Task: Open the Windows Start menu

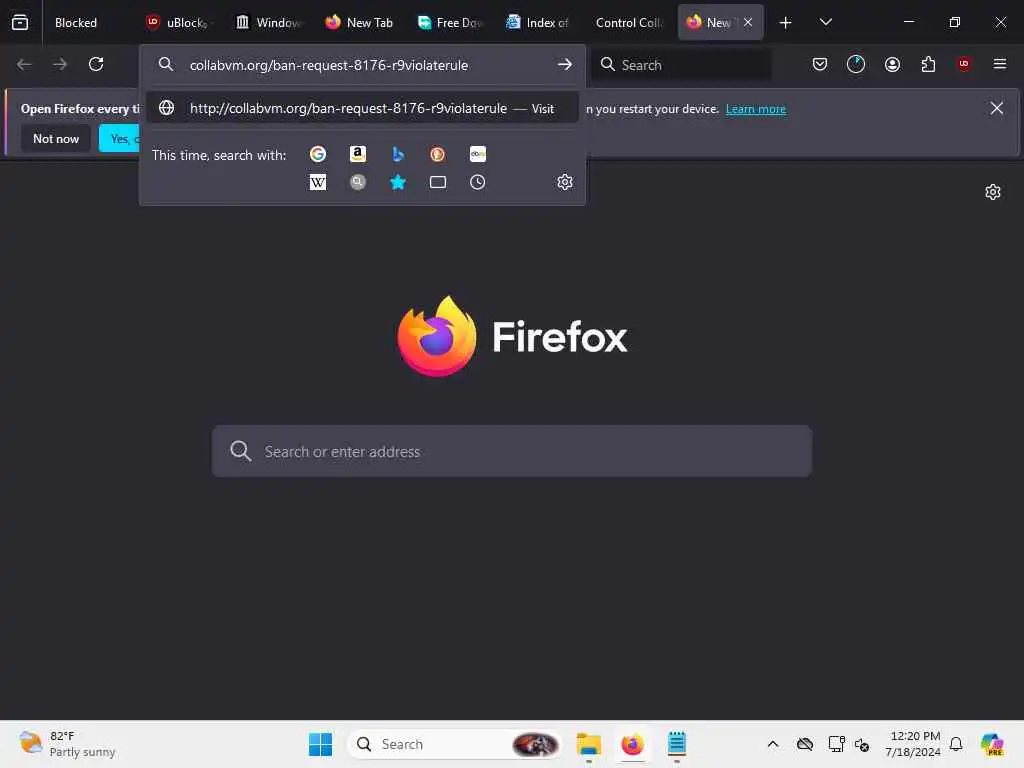Action: click(x=320, y=744)
